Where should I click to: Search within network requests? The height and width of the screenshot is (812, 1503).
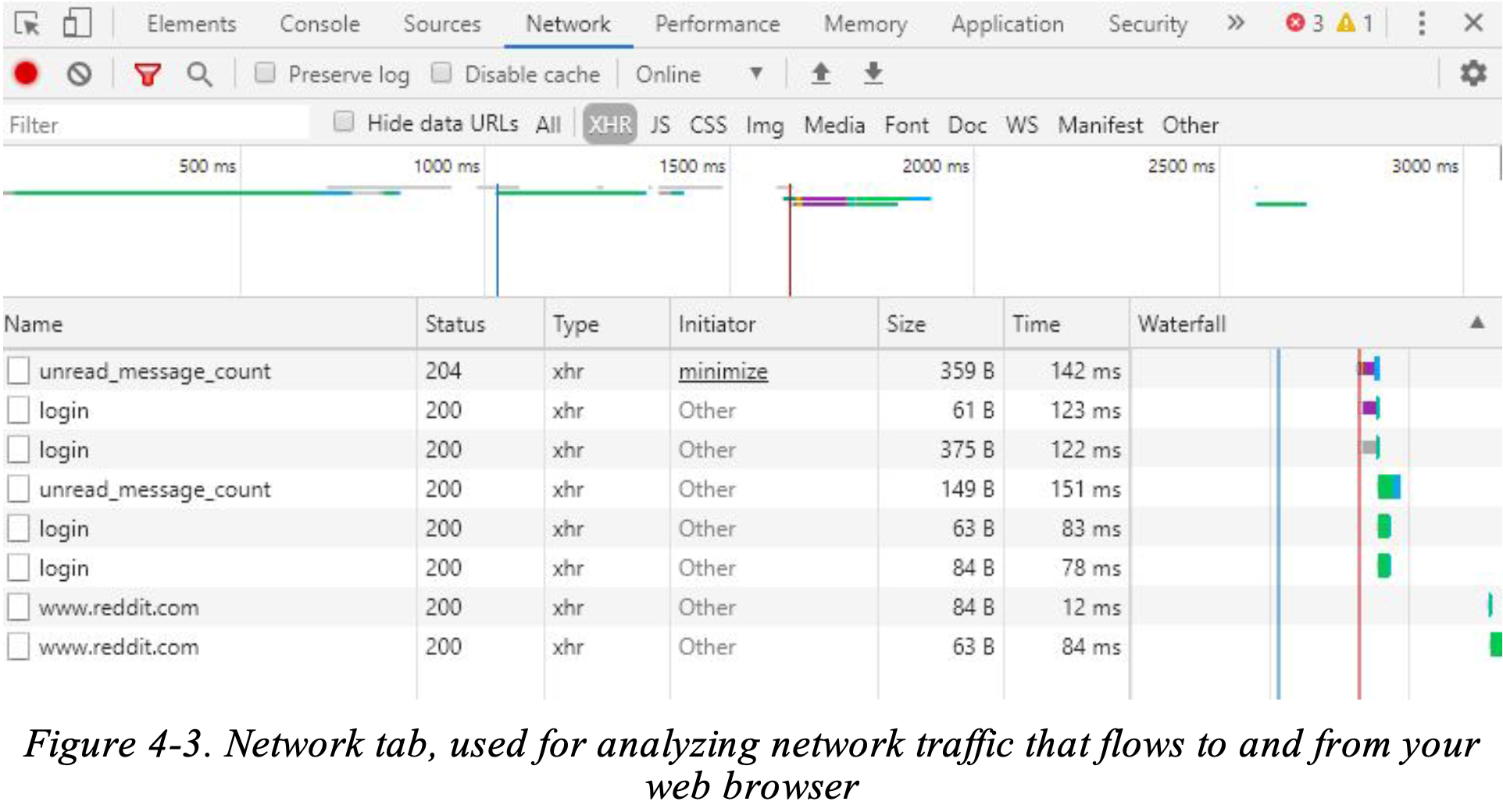click(200, 73)
